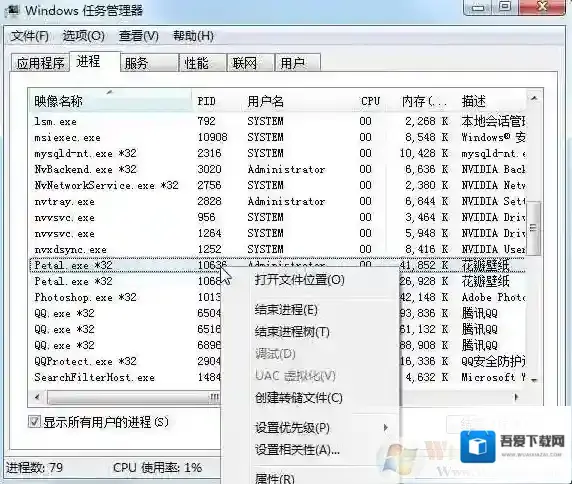The height and width of the screenshot is (484, 572).
Task: Select QQ.exe with PID 6896
Action: 124,345
